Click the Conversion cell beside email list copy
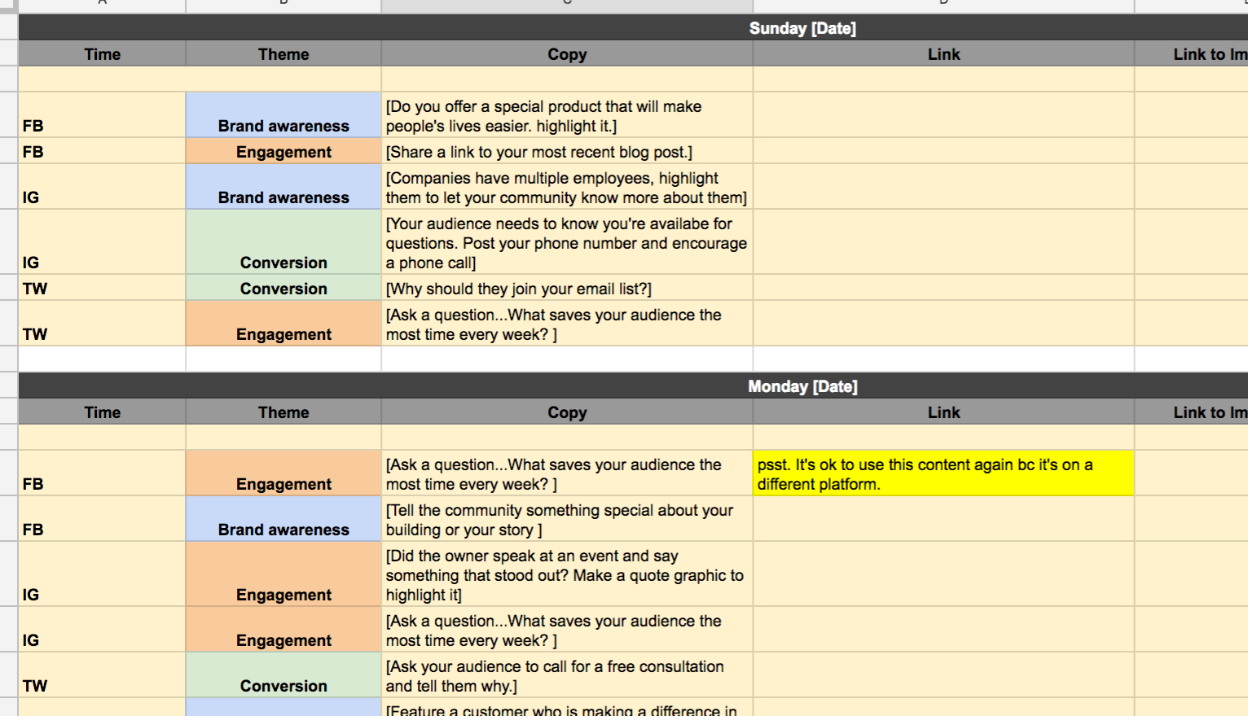The image size is (1250, 722). (x=283, y=289)
